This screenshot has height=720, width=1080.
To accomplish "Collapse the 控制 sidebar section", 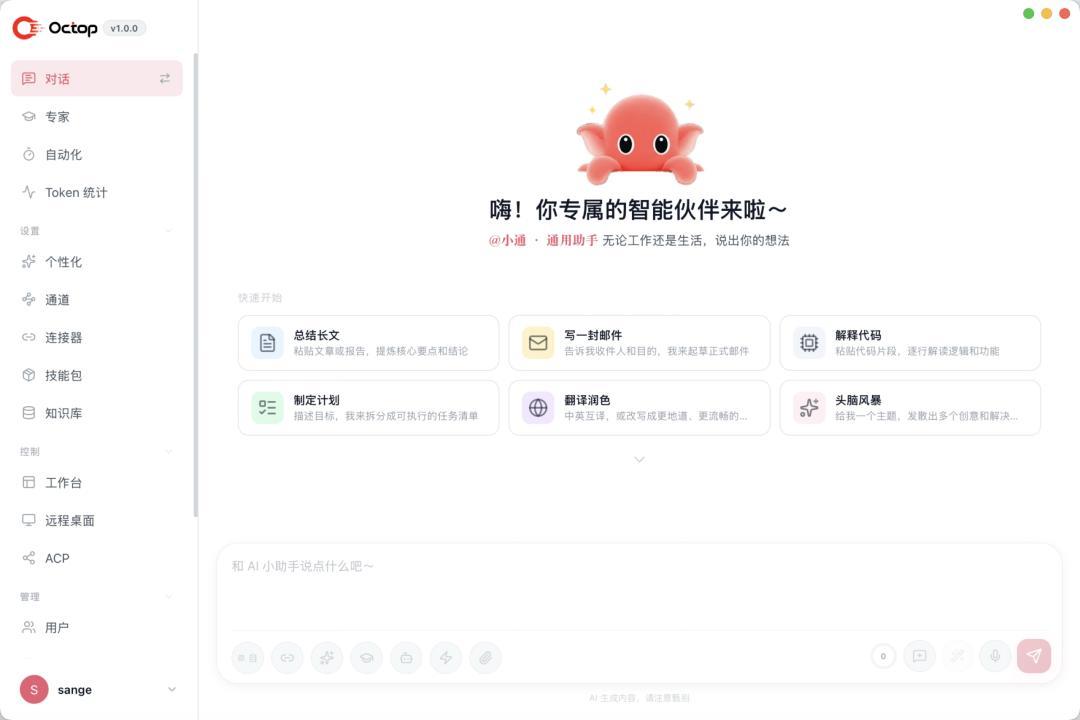I will point(168,452).
